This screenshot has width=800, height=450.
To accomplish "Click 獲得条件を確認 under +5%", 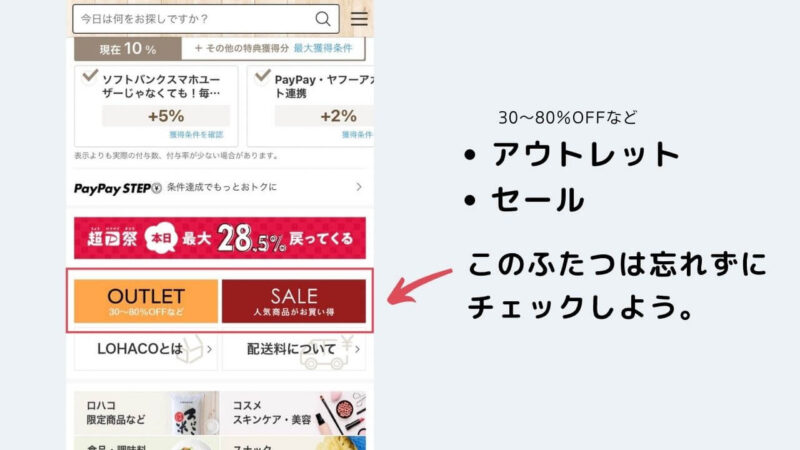I will [196, 135].
